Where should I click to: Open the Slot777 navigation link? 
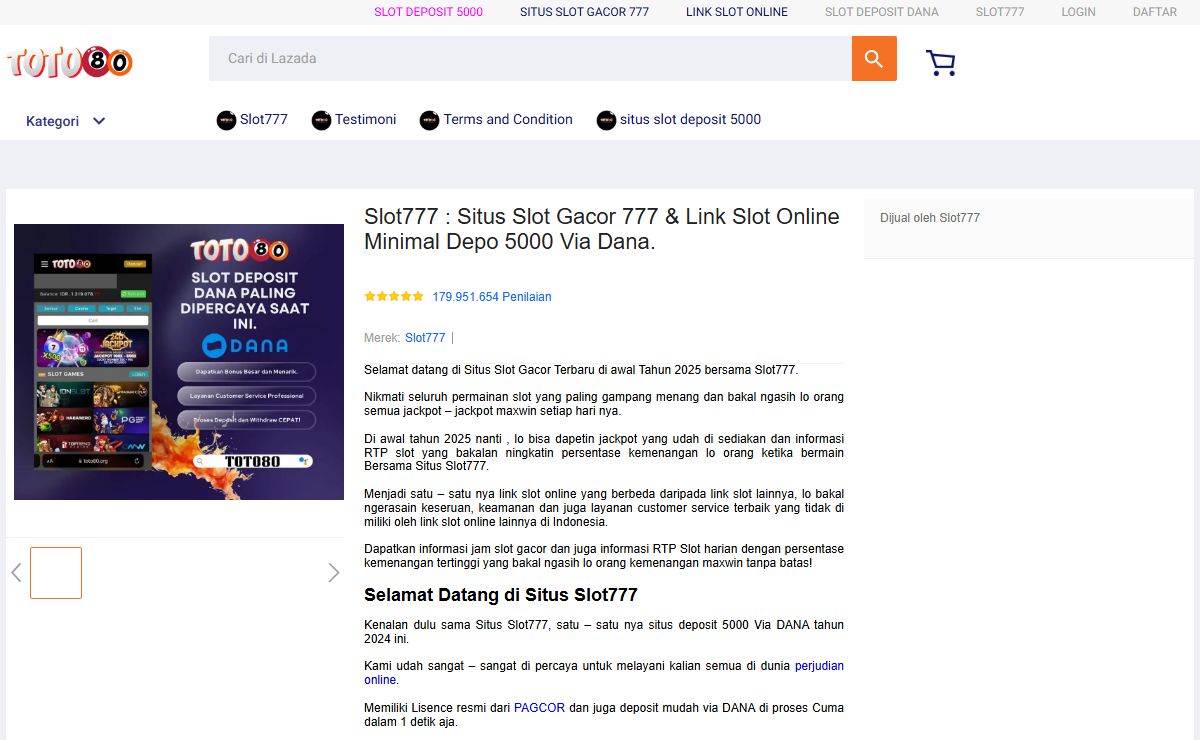coord(264,119)
